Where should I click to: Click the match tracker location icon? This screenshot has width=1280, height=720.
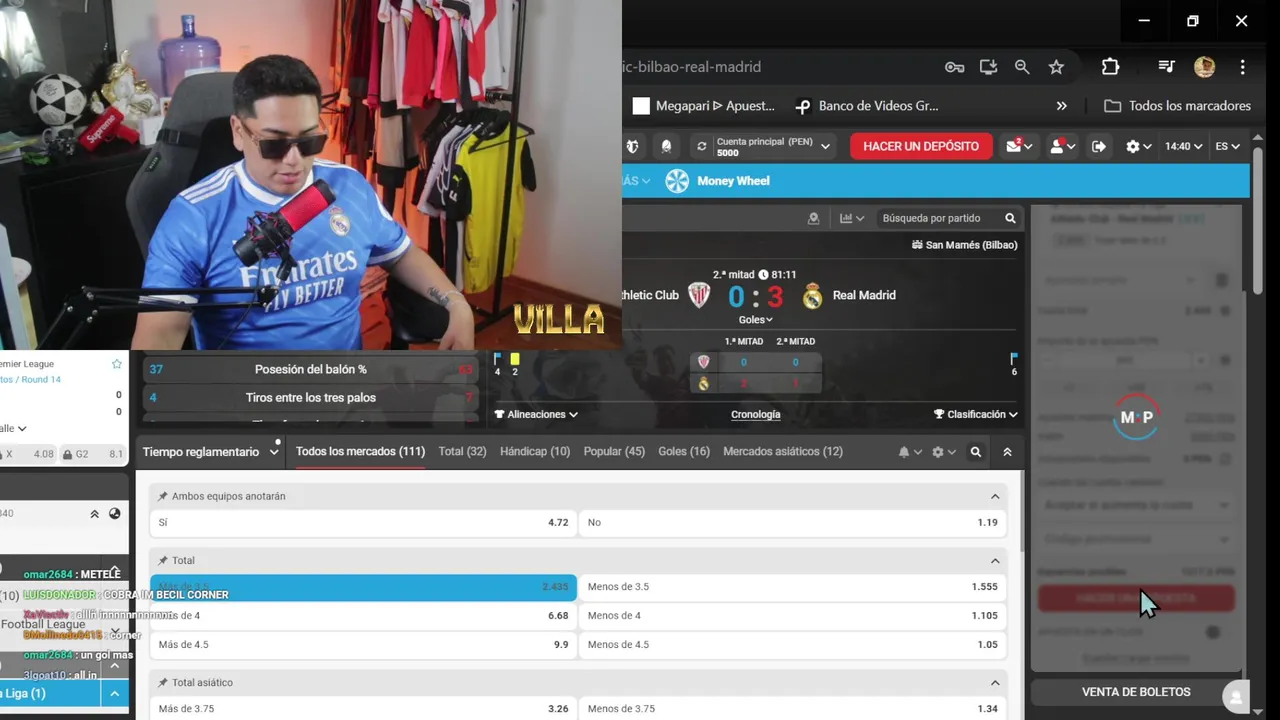813,218
